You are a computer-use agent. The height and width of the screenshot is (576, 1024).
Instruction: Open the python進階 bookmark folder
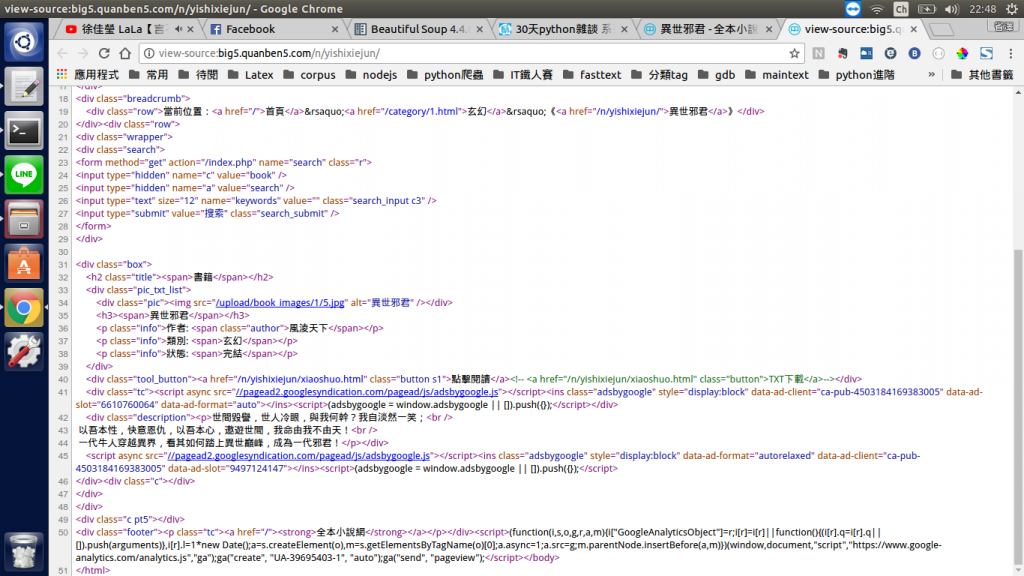click(857, 75)
